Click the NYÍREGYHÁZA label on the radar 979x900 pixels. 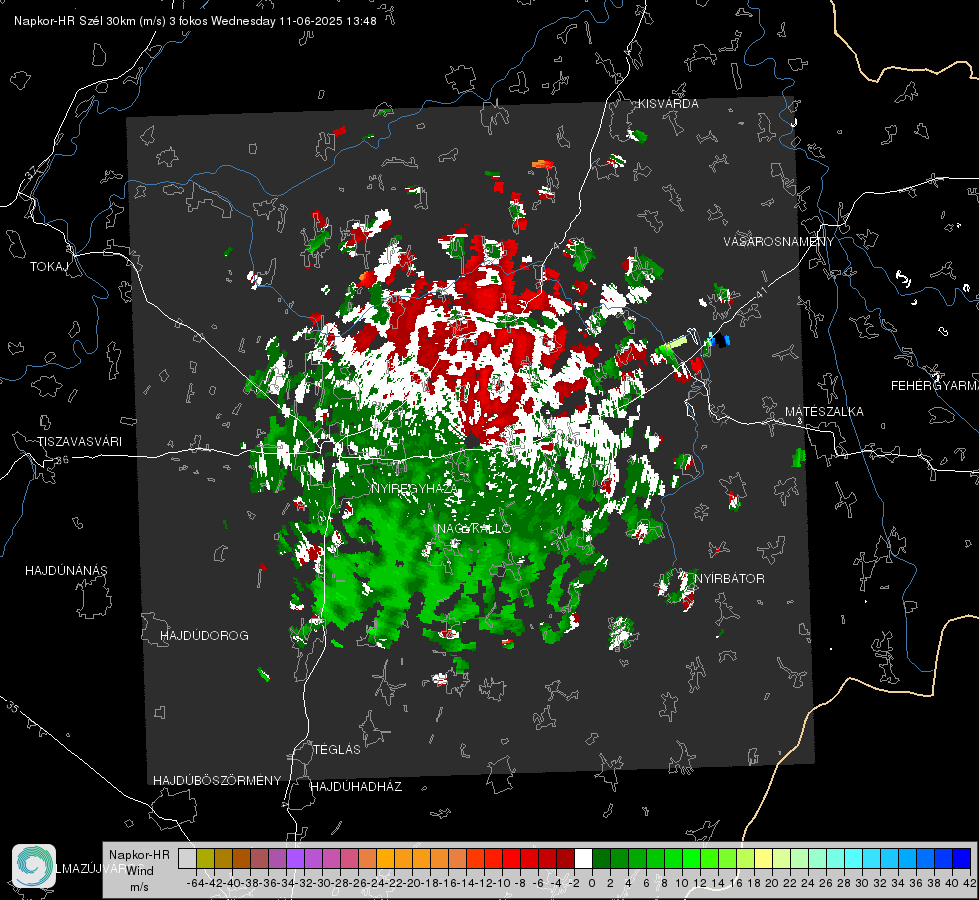tap(414, 489)
